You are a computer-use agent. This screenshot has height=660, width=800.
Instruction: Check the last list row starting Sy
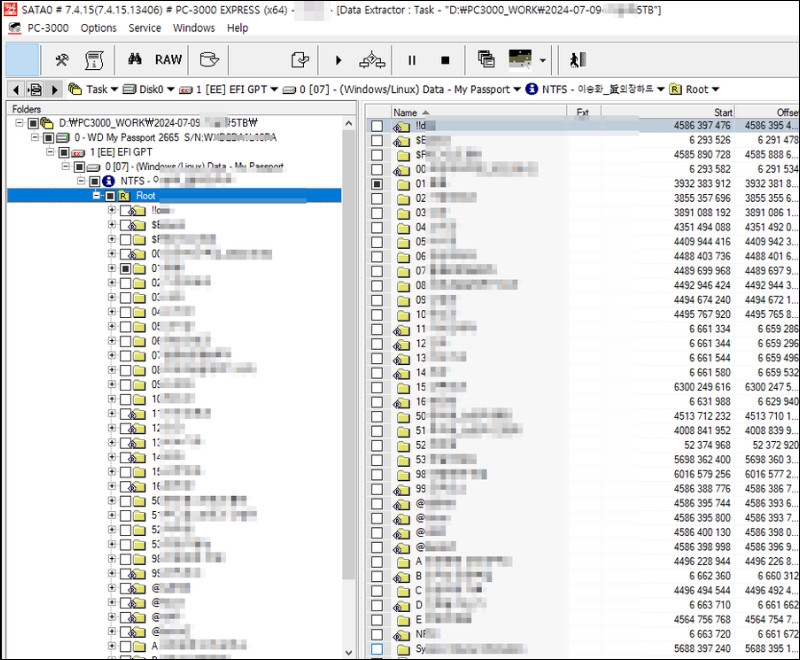tap(377, 649)
